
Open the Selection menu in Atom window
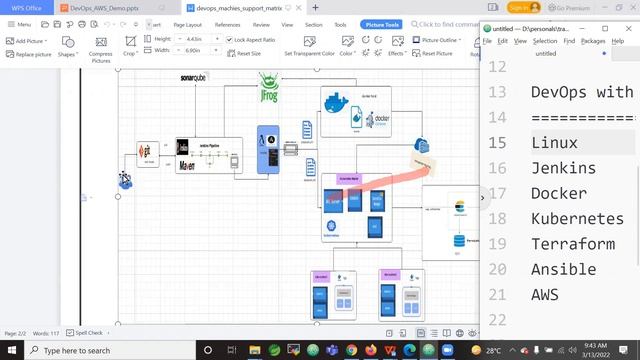click(545, 41)
